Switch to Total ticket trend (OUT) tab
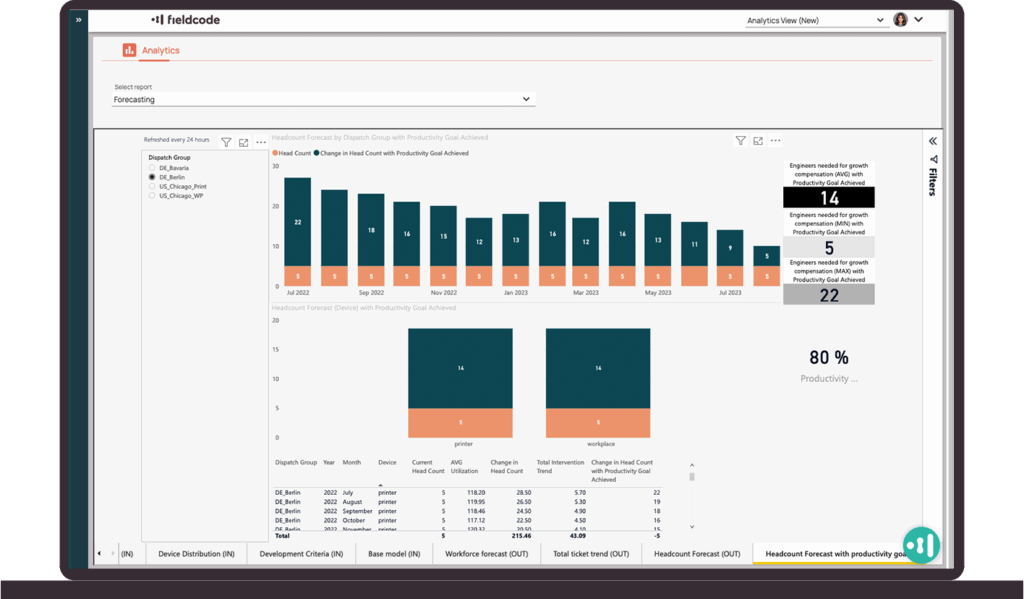The height and width of the screenshot is (599, 1024). (591, 553)
